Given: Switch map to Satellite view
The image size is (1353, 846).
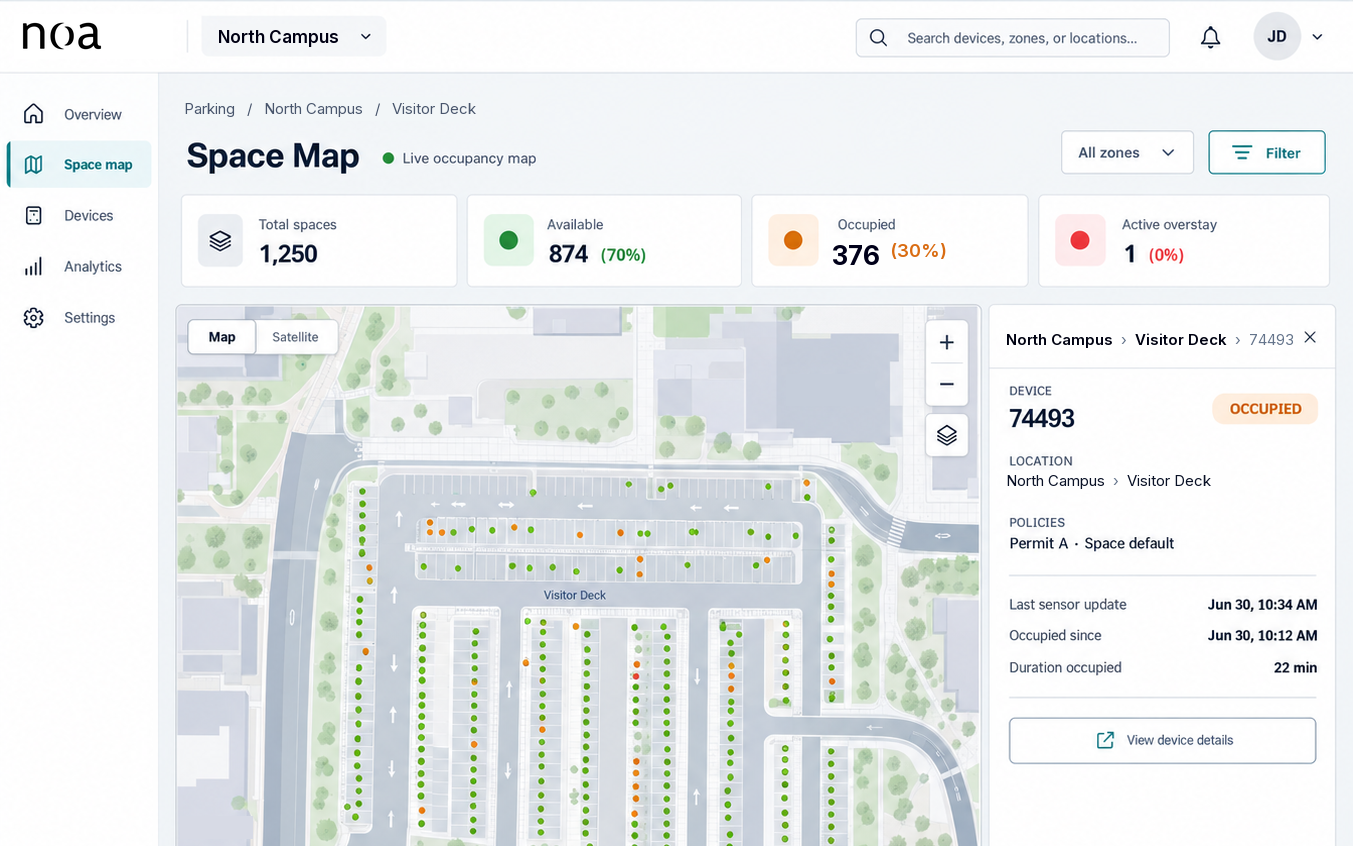Looking at the screenshot, I should coord(296,337).
